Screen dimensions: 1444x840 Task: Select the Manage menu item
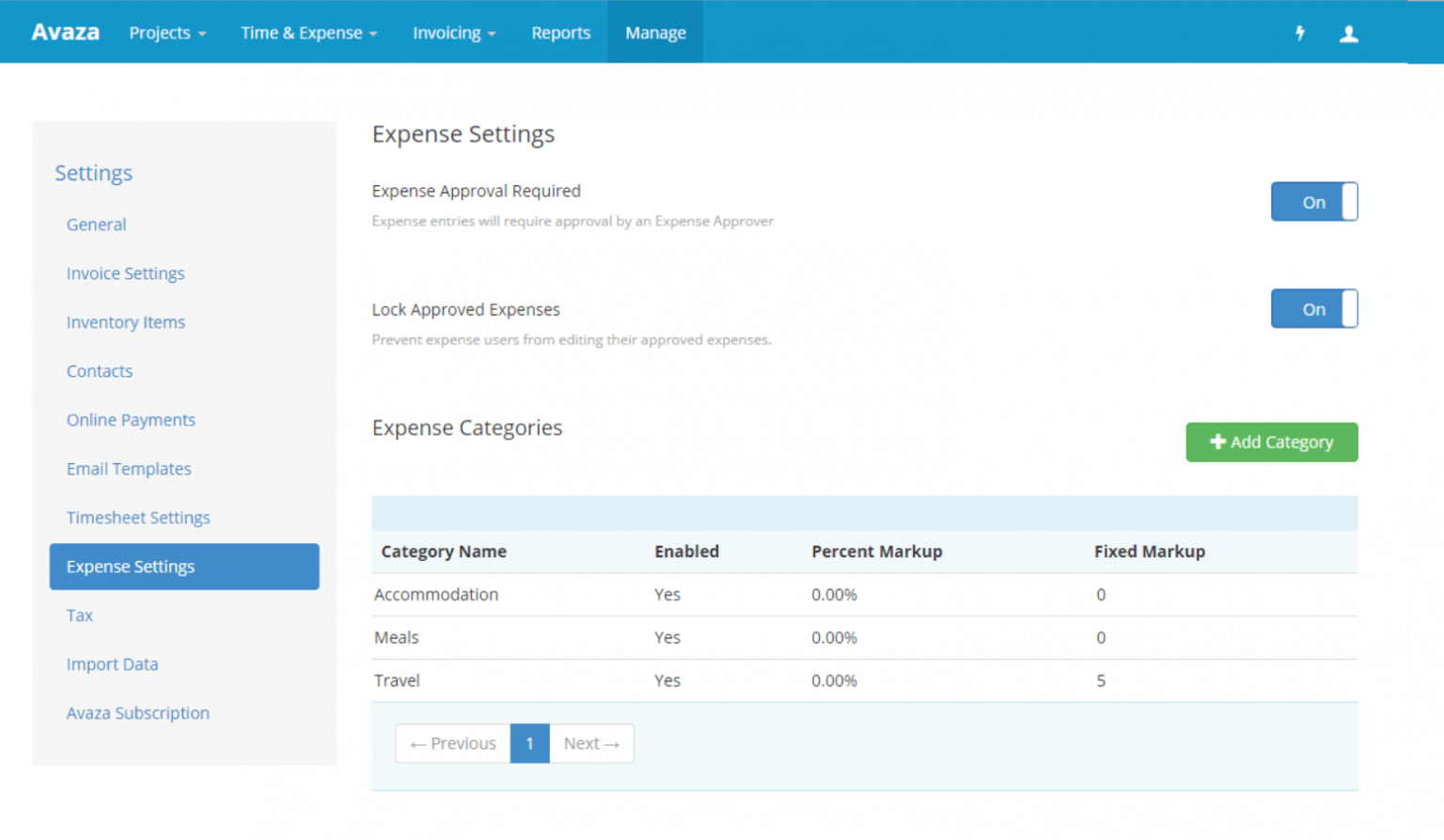pos(655,33)
